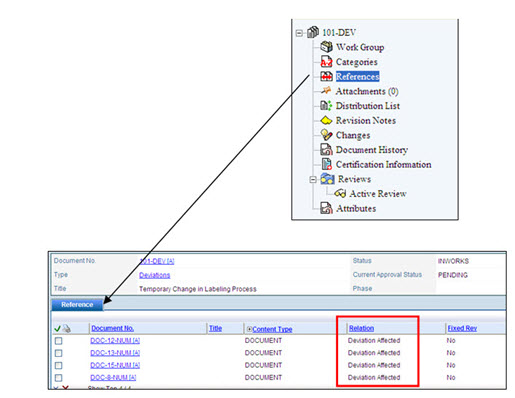This screenshot has width=515, height=398.
Task: Click the PENDING approval status value
Action: (x=453, y=275)
